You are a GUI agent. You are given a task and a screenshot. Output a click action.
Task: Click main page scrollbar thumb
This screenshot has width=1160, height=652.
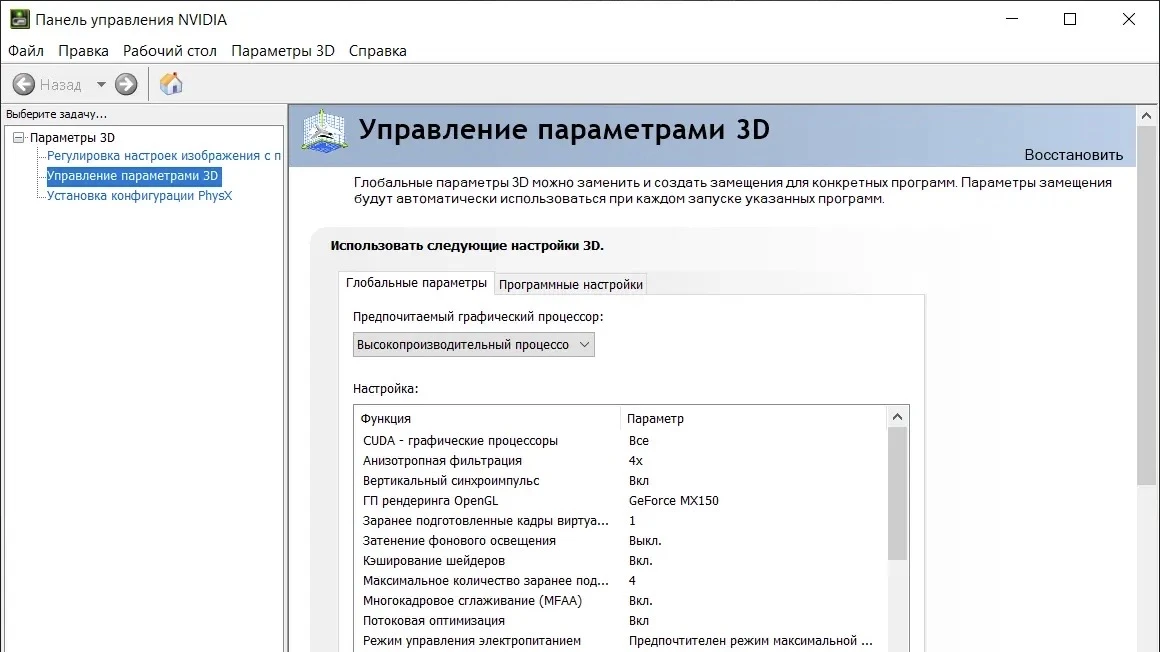1146,306
